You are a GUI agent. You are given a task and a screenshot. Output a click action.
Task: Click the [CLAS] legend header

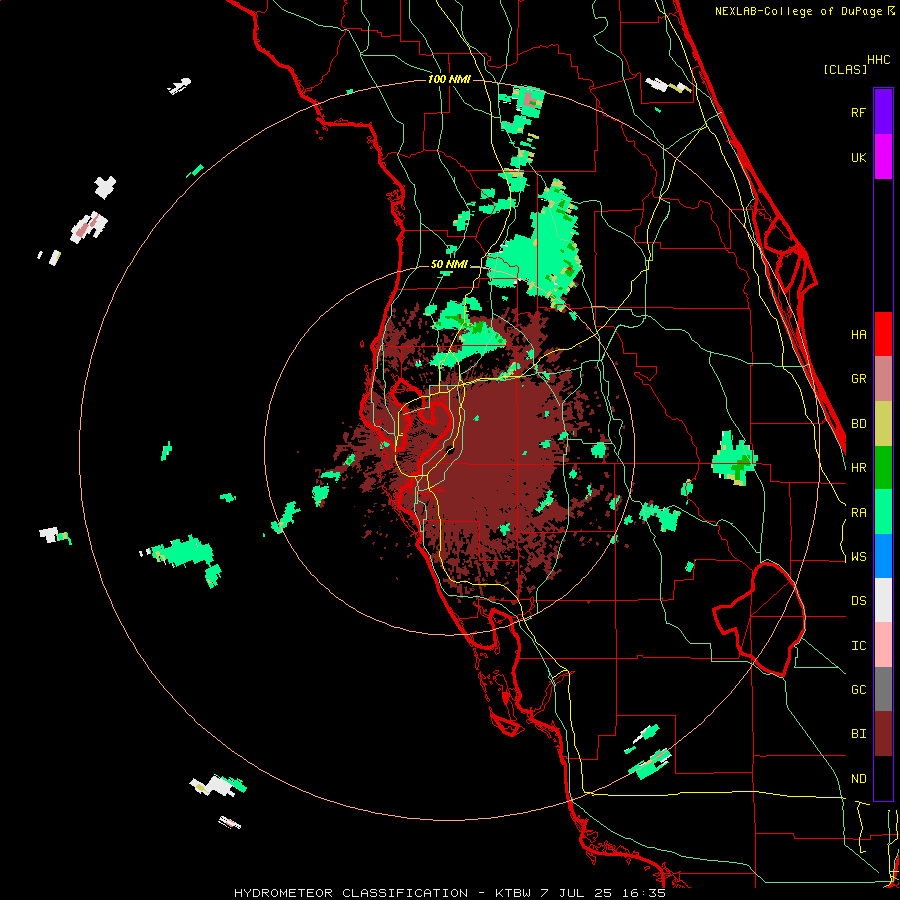[845, 69]
